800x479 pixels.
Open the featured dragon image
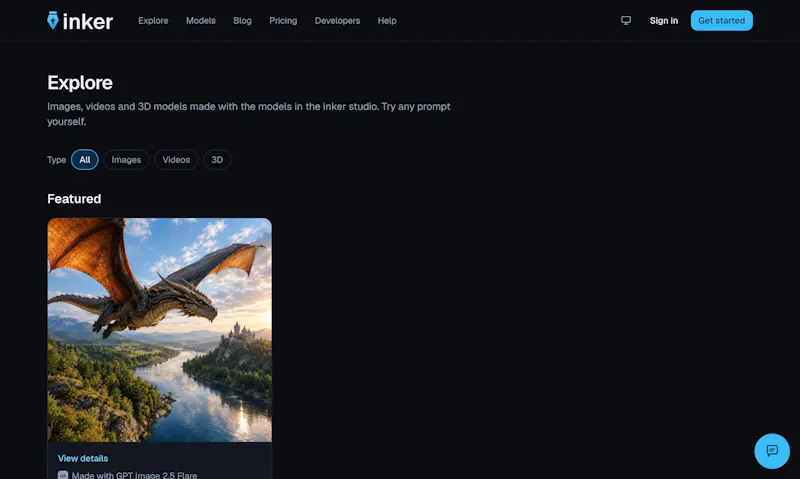[x=160, y=330]
